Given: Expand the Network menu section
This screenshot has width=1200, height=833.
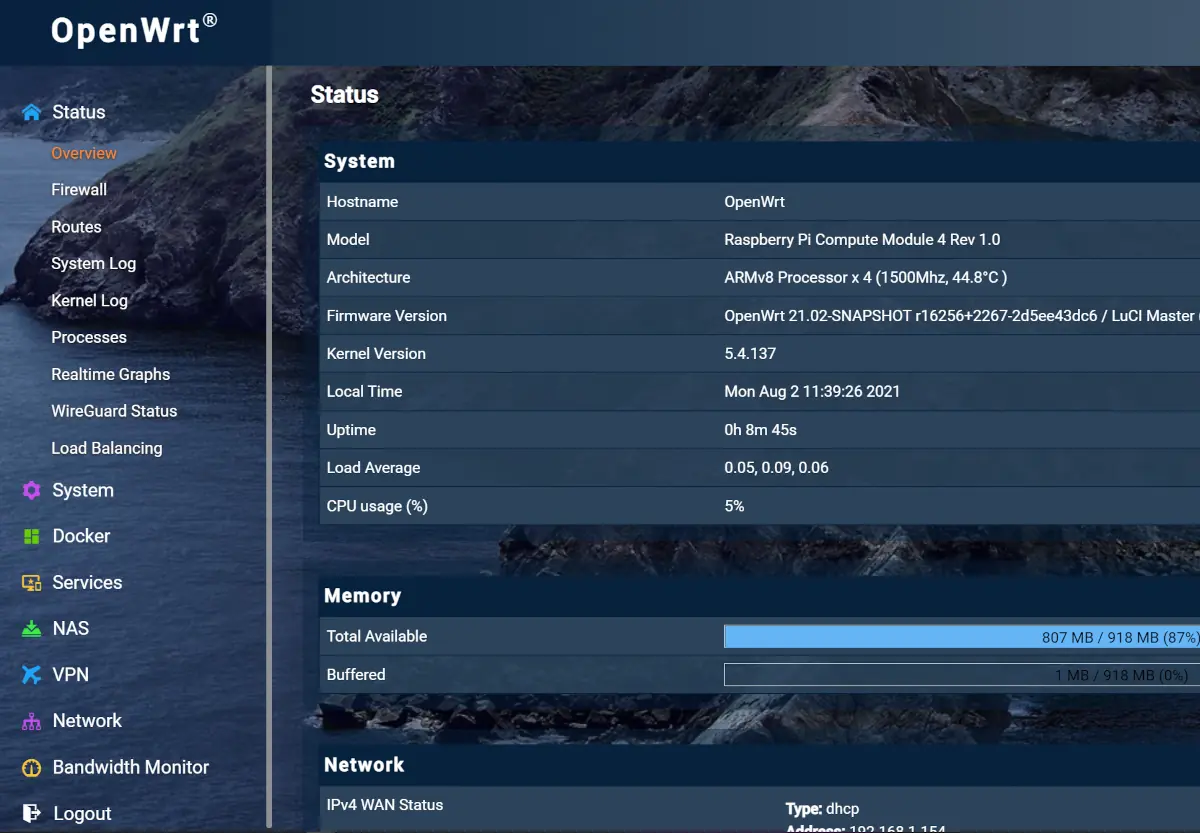Looking at the screenshot, I should pos(87,720).
